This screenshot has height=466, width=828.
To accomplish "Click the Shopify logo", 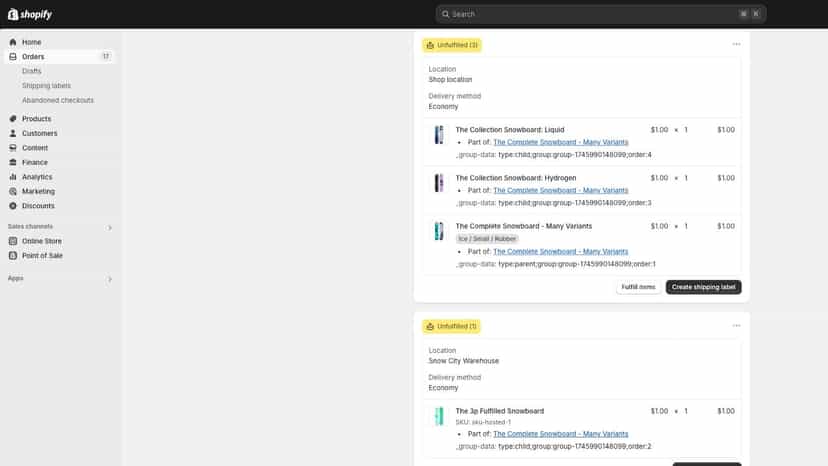I will pos(30,14).
